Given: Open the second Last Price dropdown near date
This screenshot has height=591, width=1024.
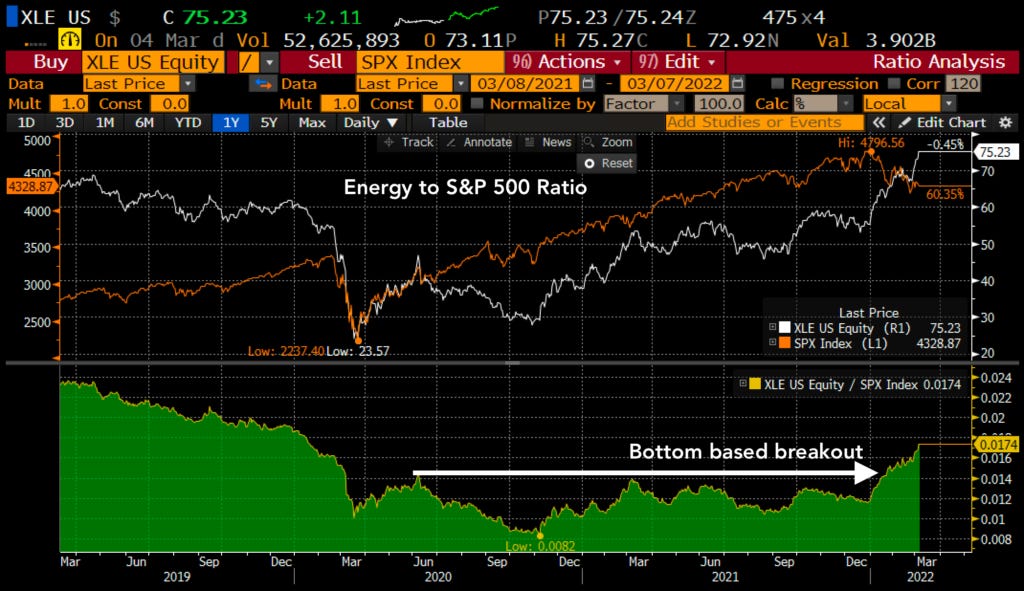Looking at the screenshot, I should coord(460,84).
